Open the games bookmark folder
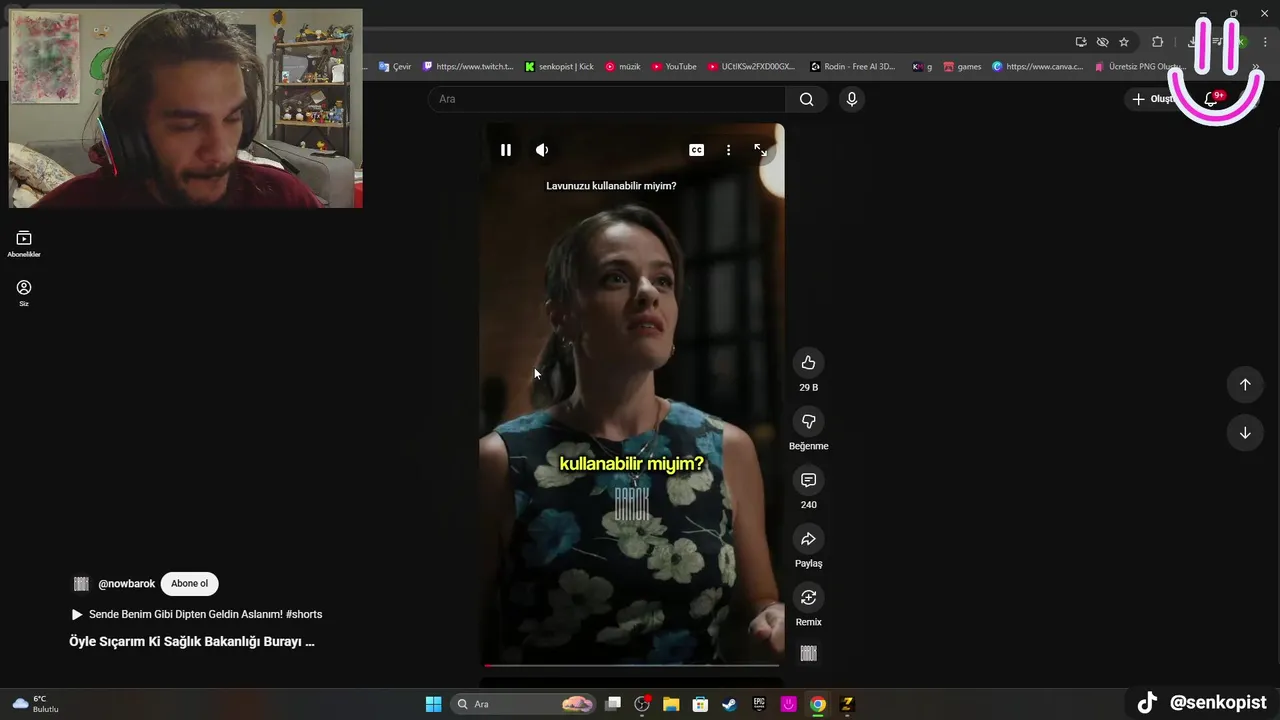 [x=962, y=67]
